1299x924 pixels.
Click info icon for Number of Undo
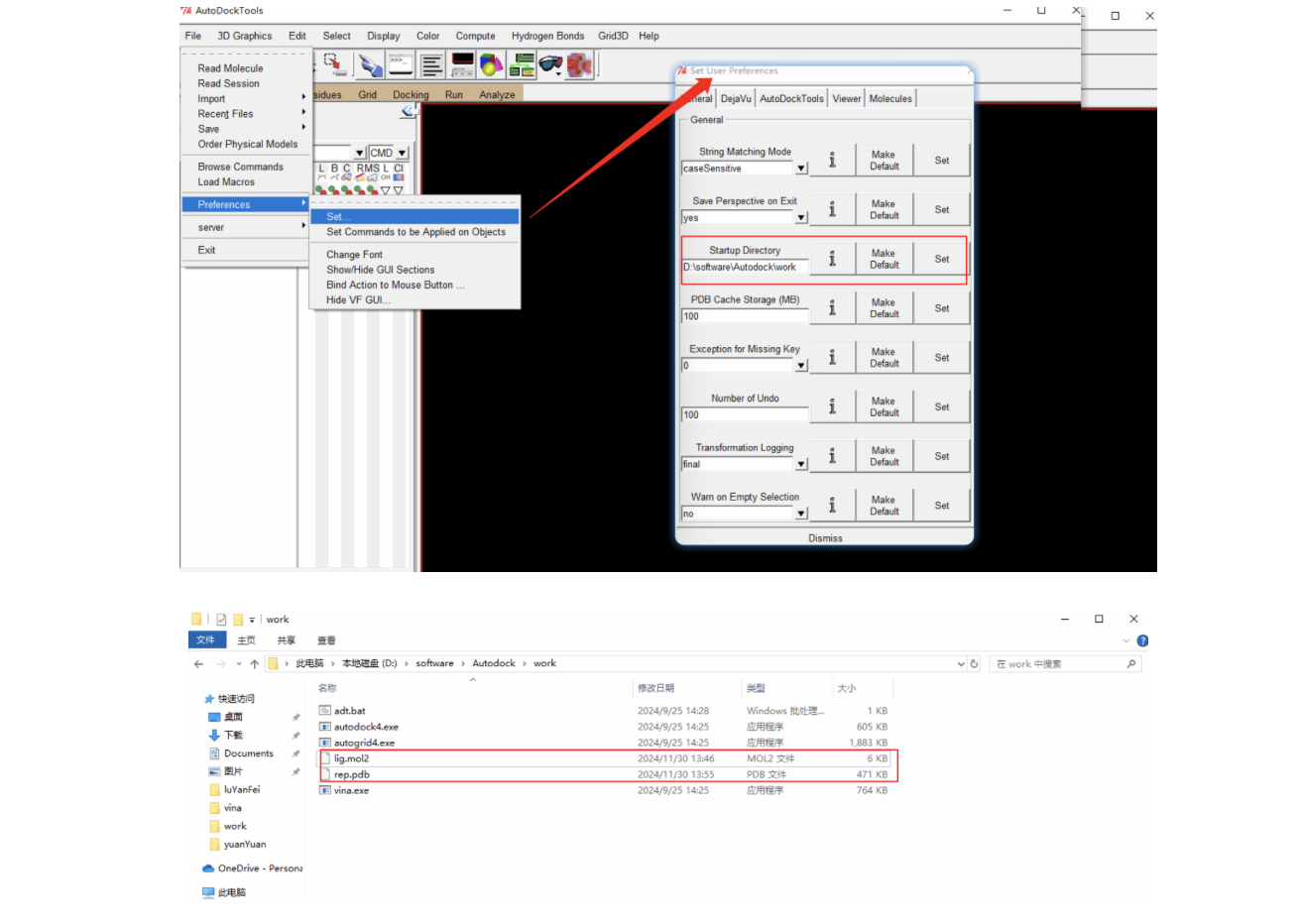click(832, 406)
